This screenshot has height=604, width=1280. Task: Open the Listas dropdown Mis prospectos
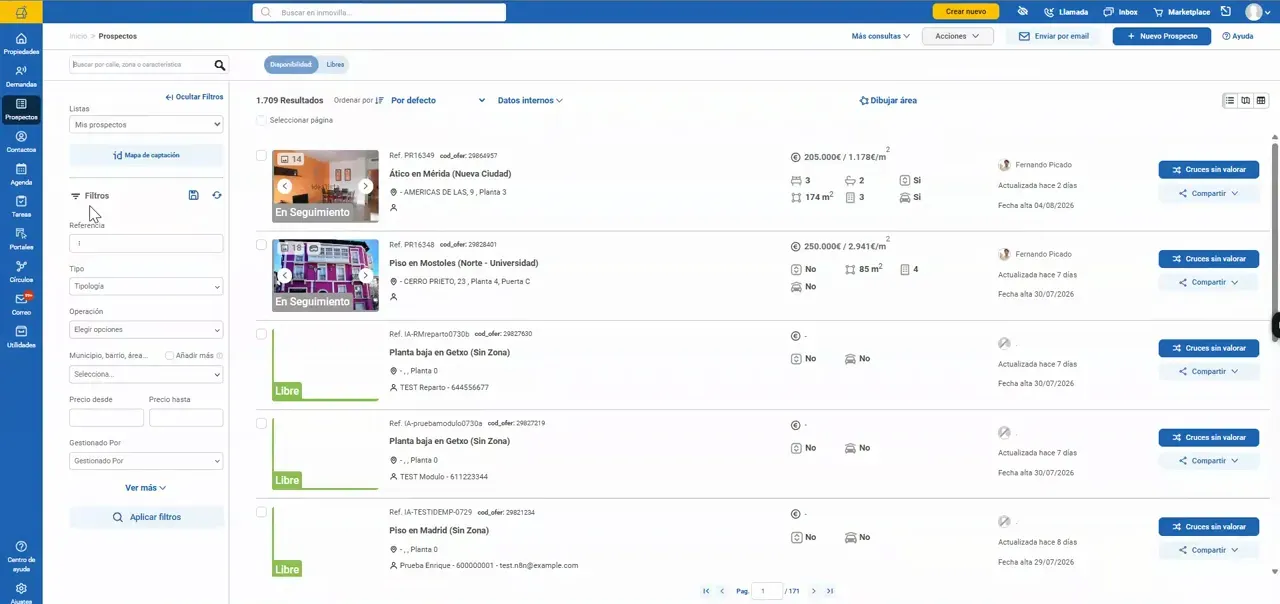click(146, 125)
